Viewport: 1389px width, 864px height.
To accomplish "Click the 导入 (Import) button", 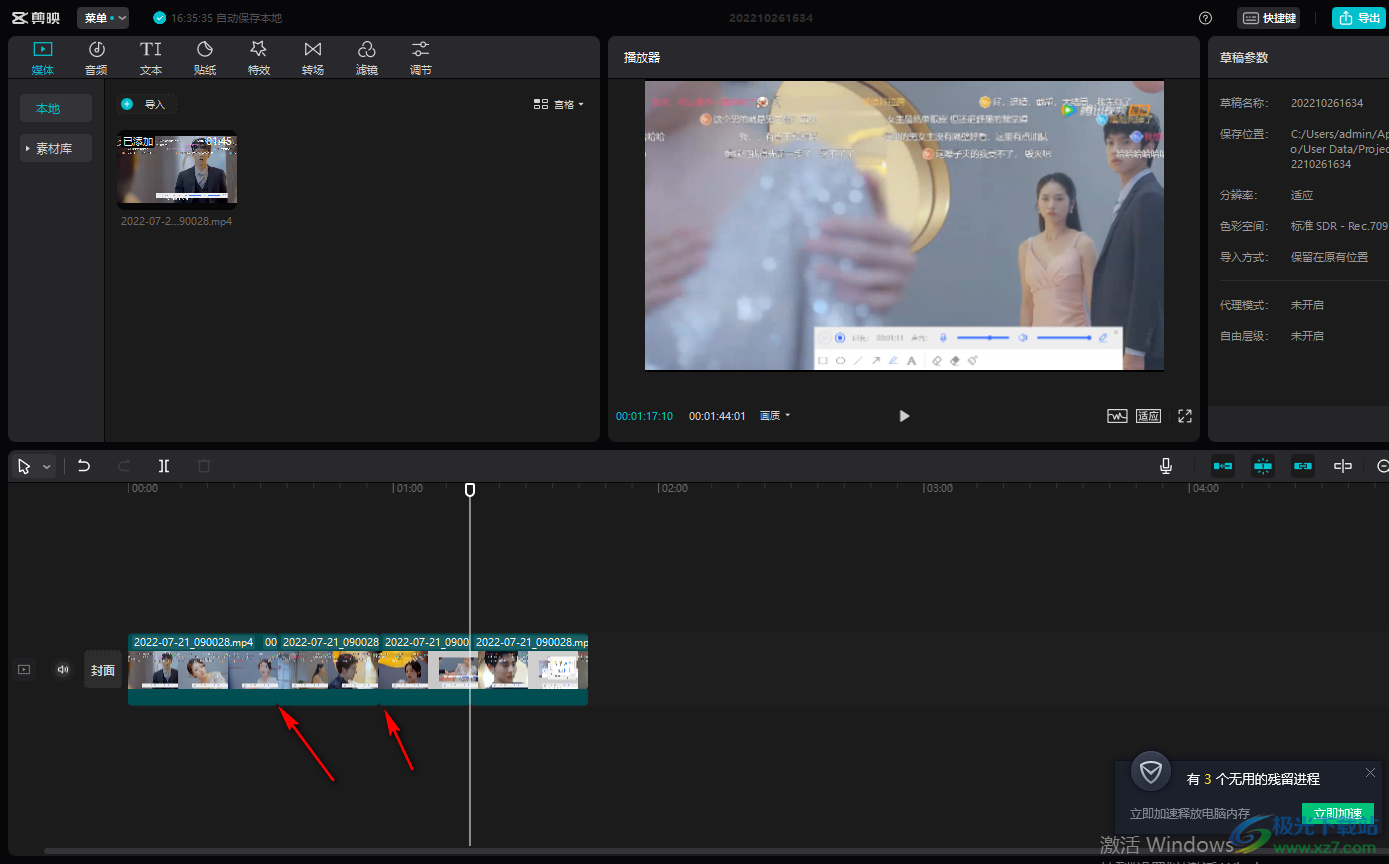I will coord(146,104).
